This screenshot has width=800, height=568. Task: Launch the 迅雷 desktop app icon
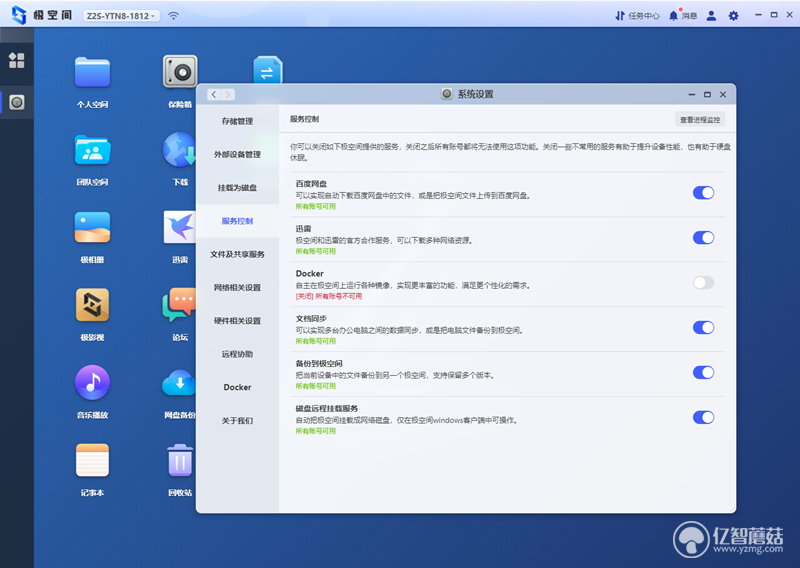pyautogui.click(x=180, y=227)
